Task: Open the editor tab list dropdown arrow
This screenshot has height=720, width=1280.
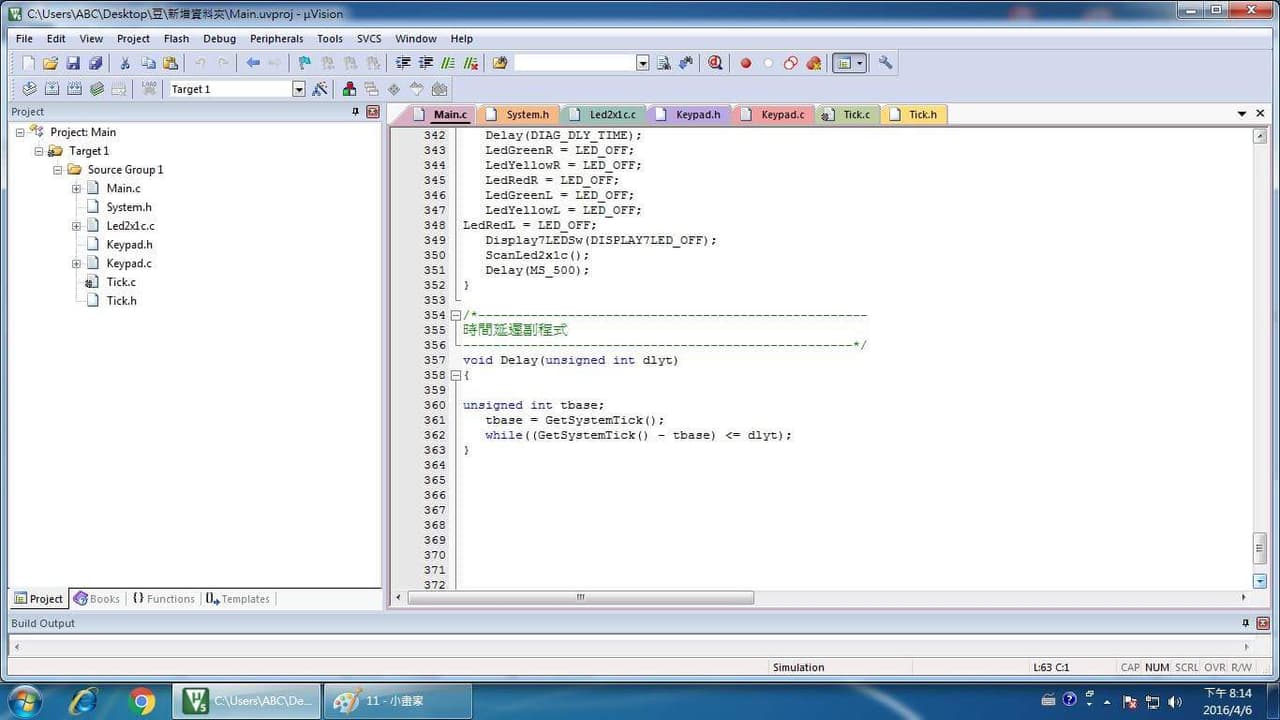Action: point(1242,114)
